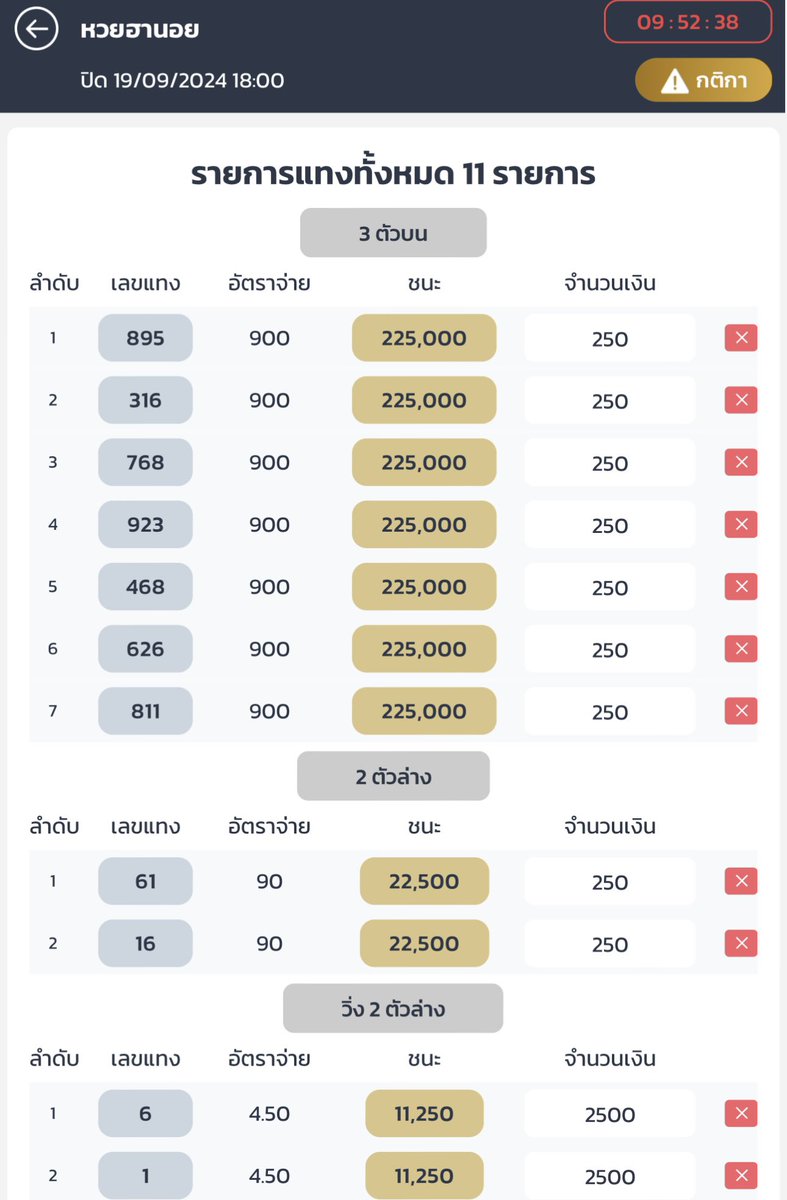This screenshot has height=1200, width=787.
Task: Delete the 2 ตัวล่าง bet 61
Action: pyautogui.click(x=741, y=881)
